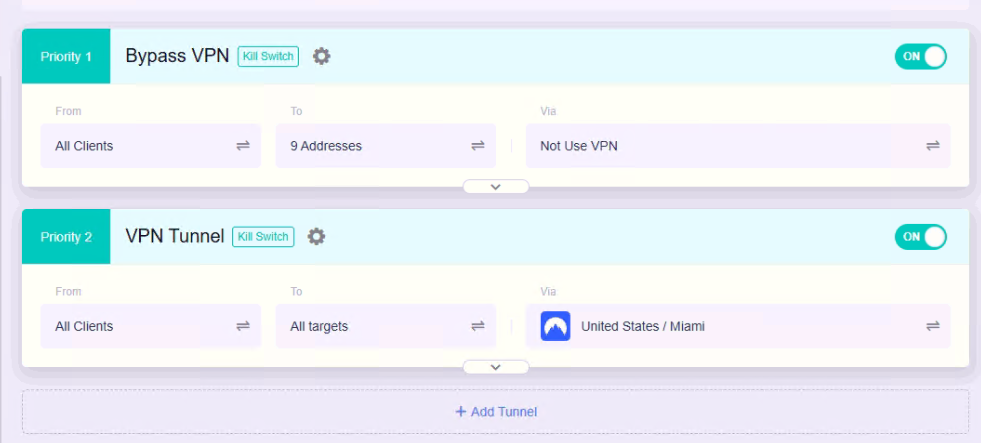Viewport: 981px width, 443px height.
Task: Toggle Kill Switch badge on Bypass VPN
Action: click(268, 56)
